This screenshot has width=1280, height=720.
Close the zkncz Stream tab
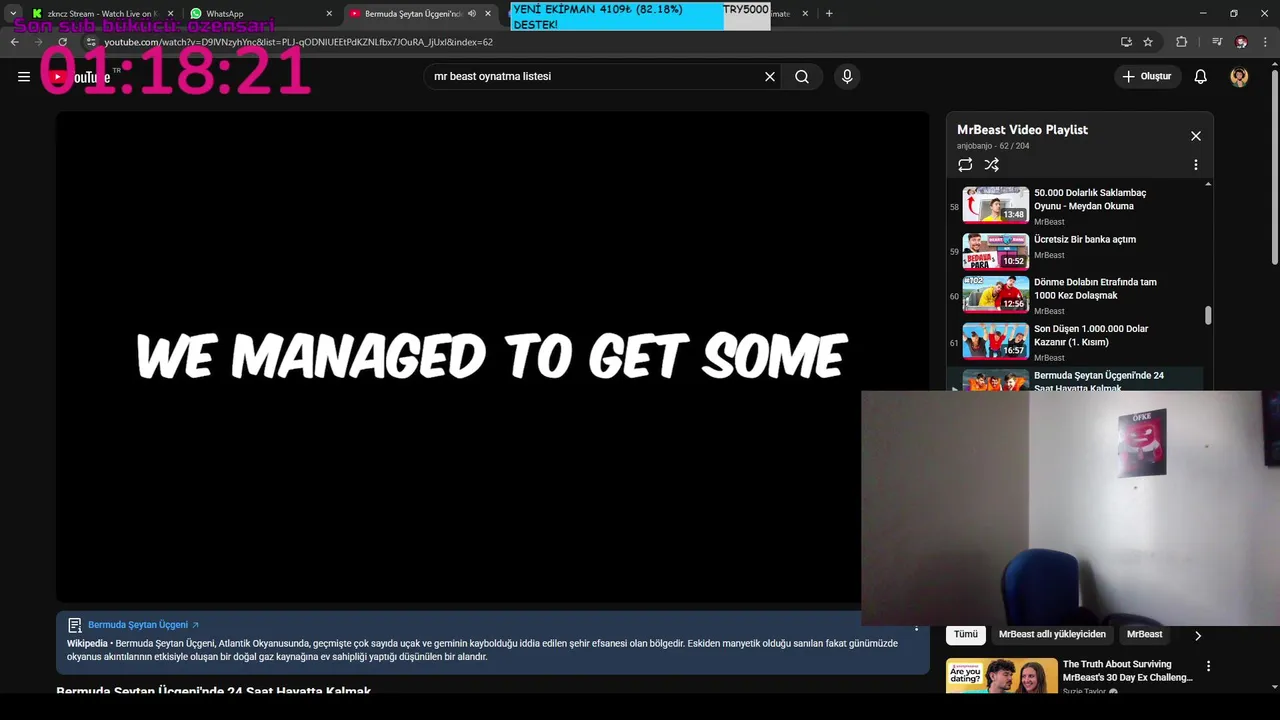point(170,14)
